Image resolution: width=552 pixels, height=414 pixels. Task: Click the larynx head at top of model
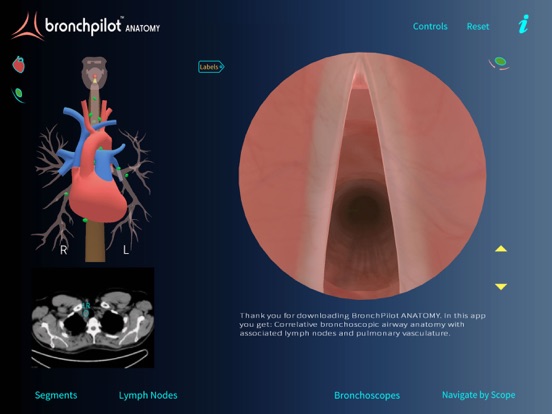(x=94, y=72)
